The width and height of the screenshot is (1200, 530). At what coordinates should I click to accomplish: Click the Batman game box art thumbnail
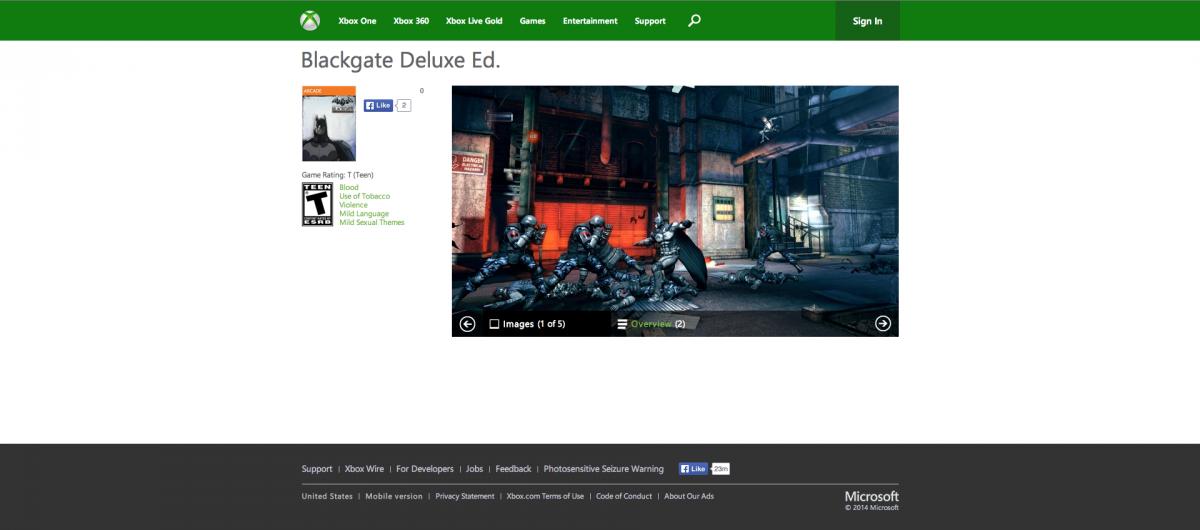click(x=329, y=124)
